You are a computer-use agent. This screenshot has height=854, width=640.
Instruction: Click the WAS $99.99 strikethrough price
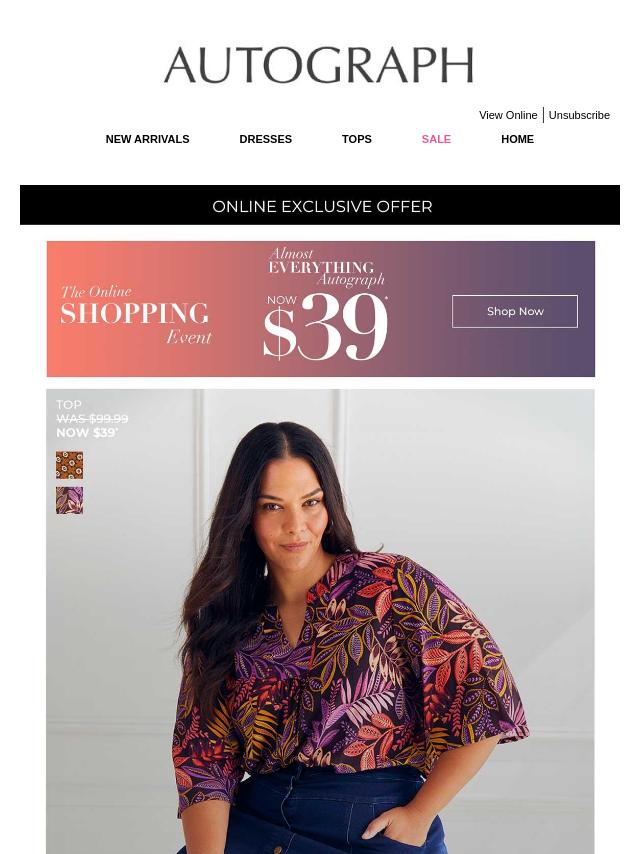coord(92,419)
